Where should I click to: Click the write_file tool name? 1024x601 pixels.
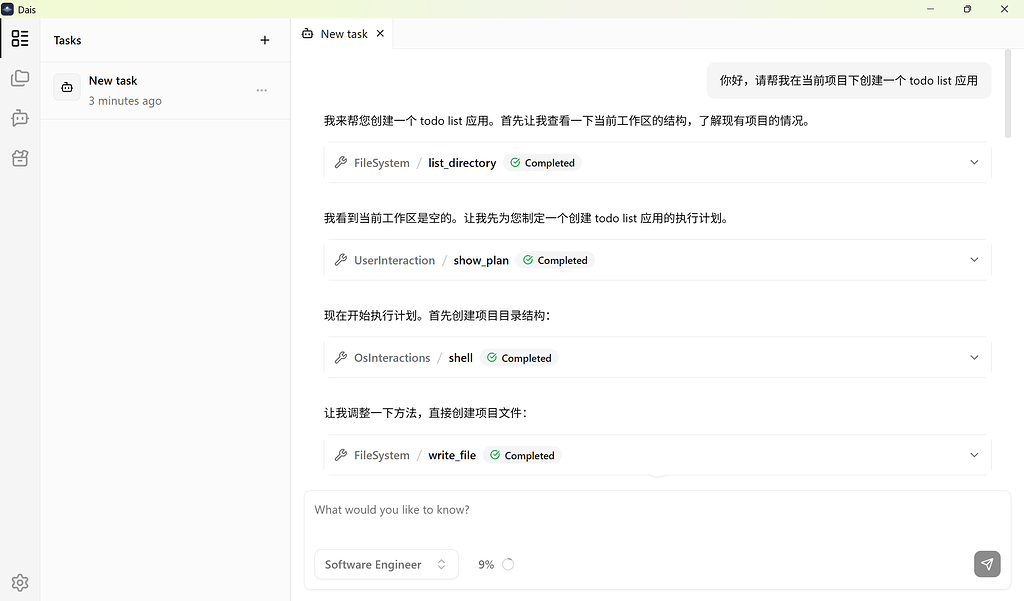[452, 455]
